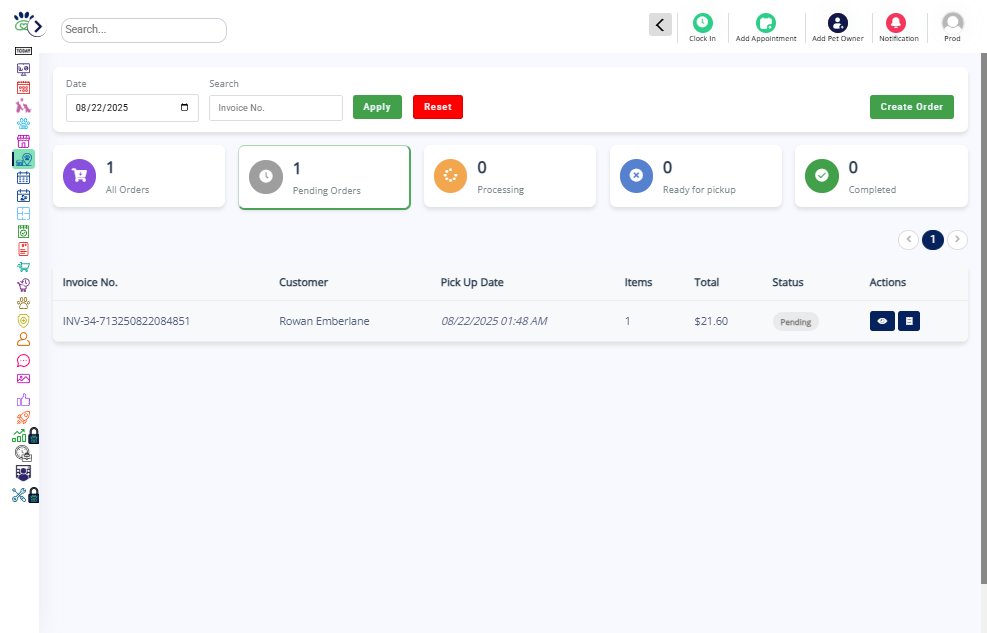This screenshot has height=633, width=987.
Task: Go to the previous page of orders
Action: tap(908, 239)
